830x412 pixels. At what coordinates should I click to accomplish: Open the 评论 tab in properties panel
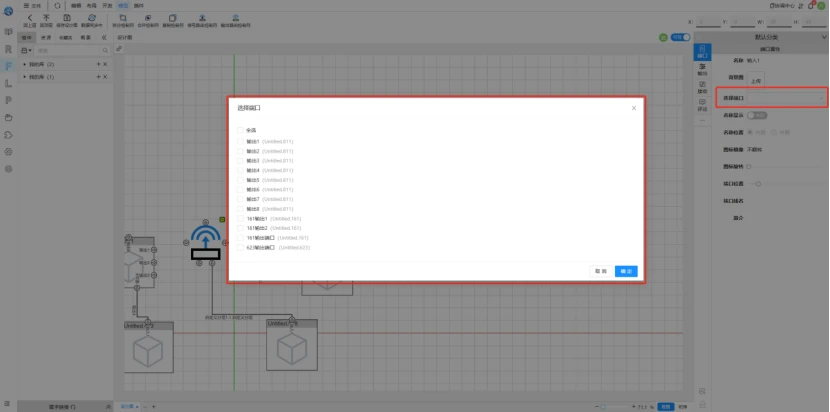click(x=702, y=104)
